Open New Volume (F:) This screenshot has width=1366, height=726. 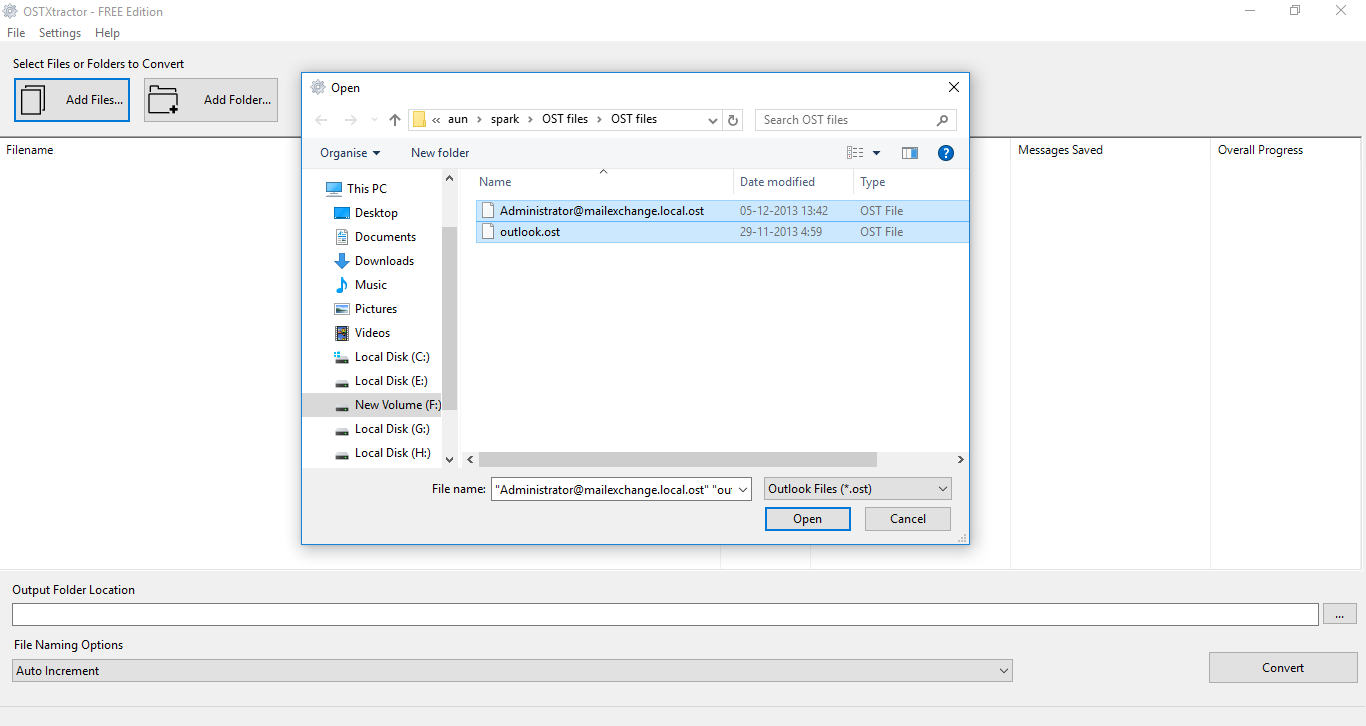397,405
